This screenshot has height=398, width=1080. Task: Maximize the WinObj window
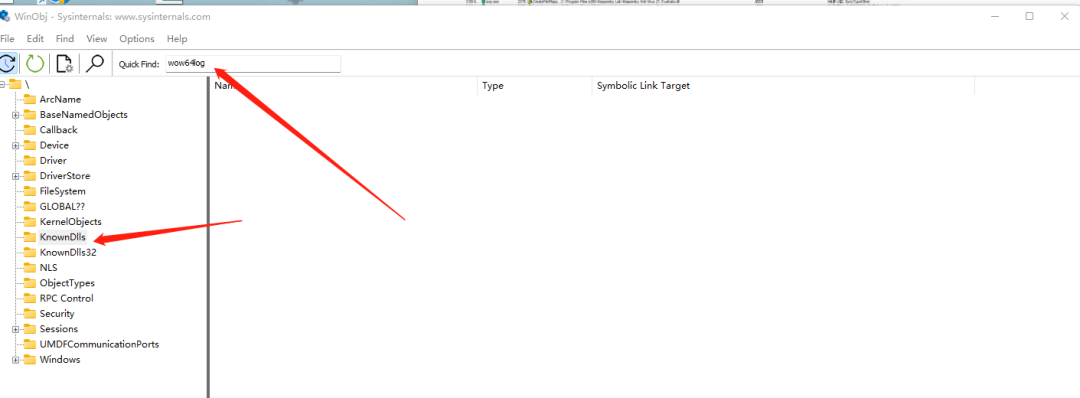(x=1029, y=16)
